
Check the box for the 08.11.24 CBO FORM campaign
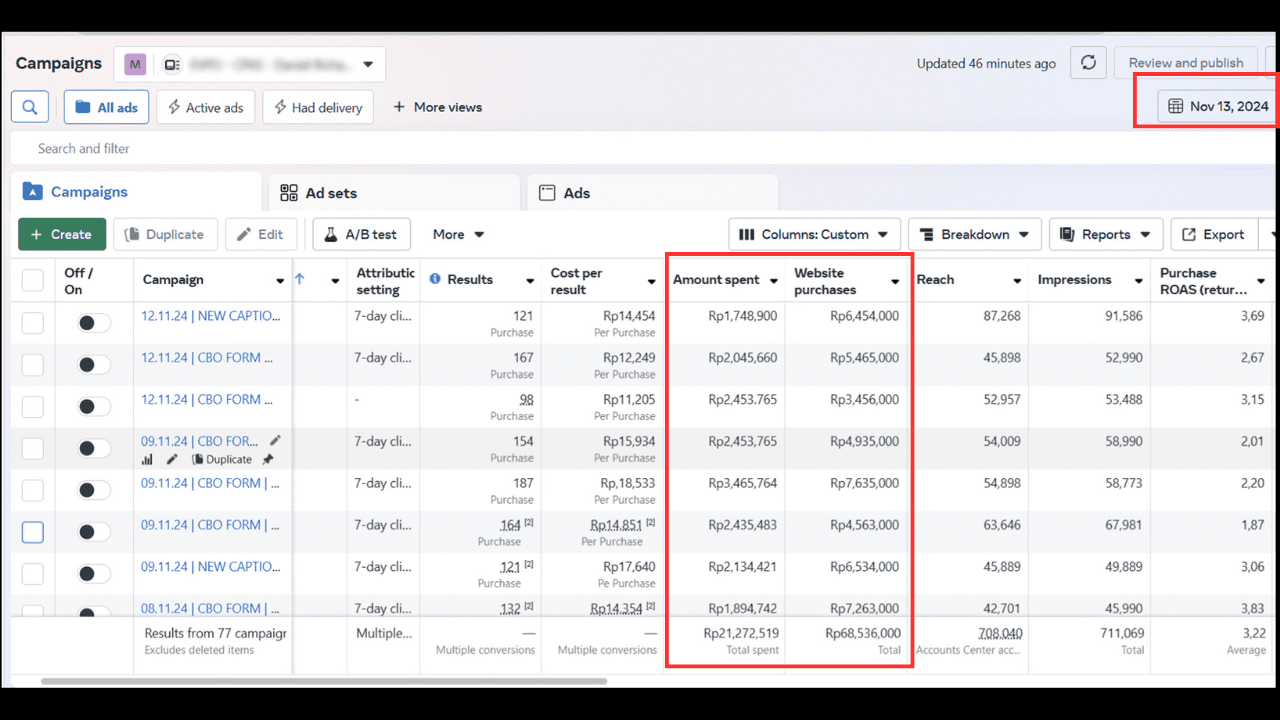pos(33,610)
